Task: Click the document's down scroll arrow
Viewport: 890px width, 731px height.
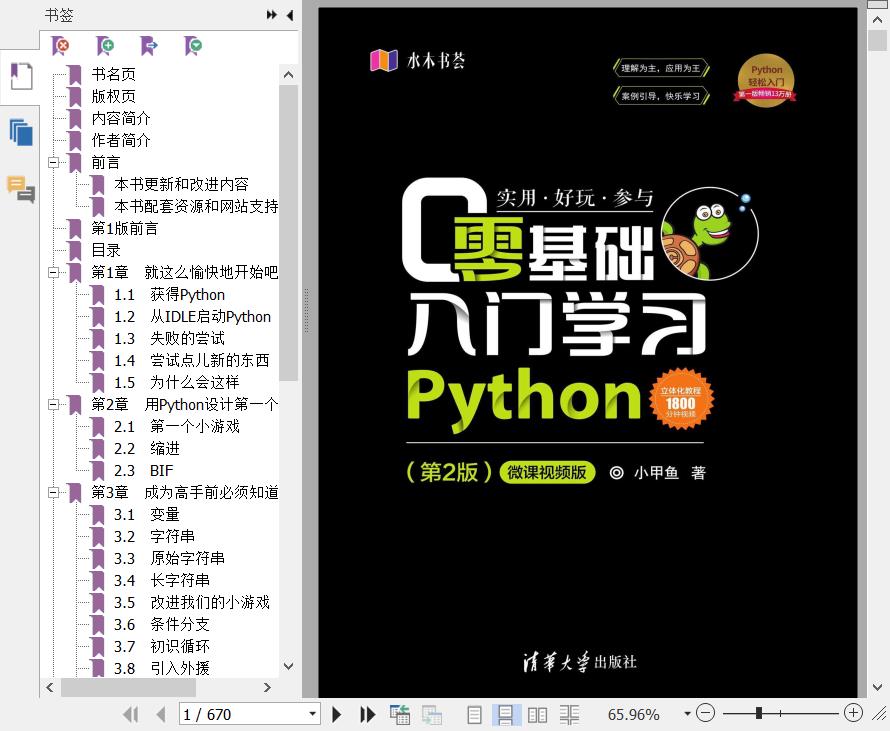Action: pyautogui.click(x=877, y=687)
